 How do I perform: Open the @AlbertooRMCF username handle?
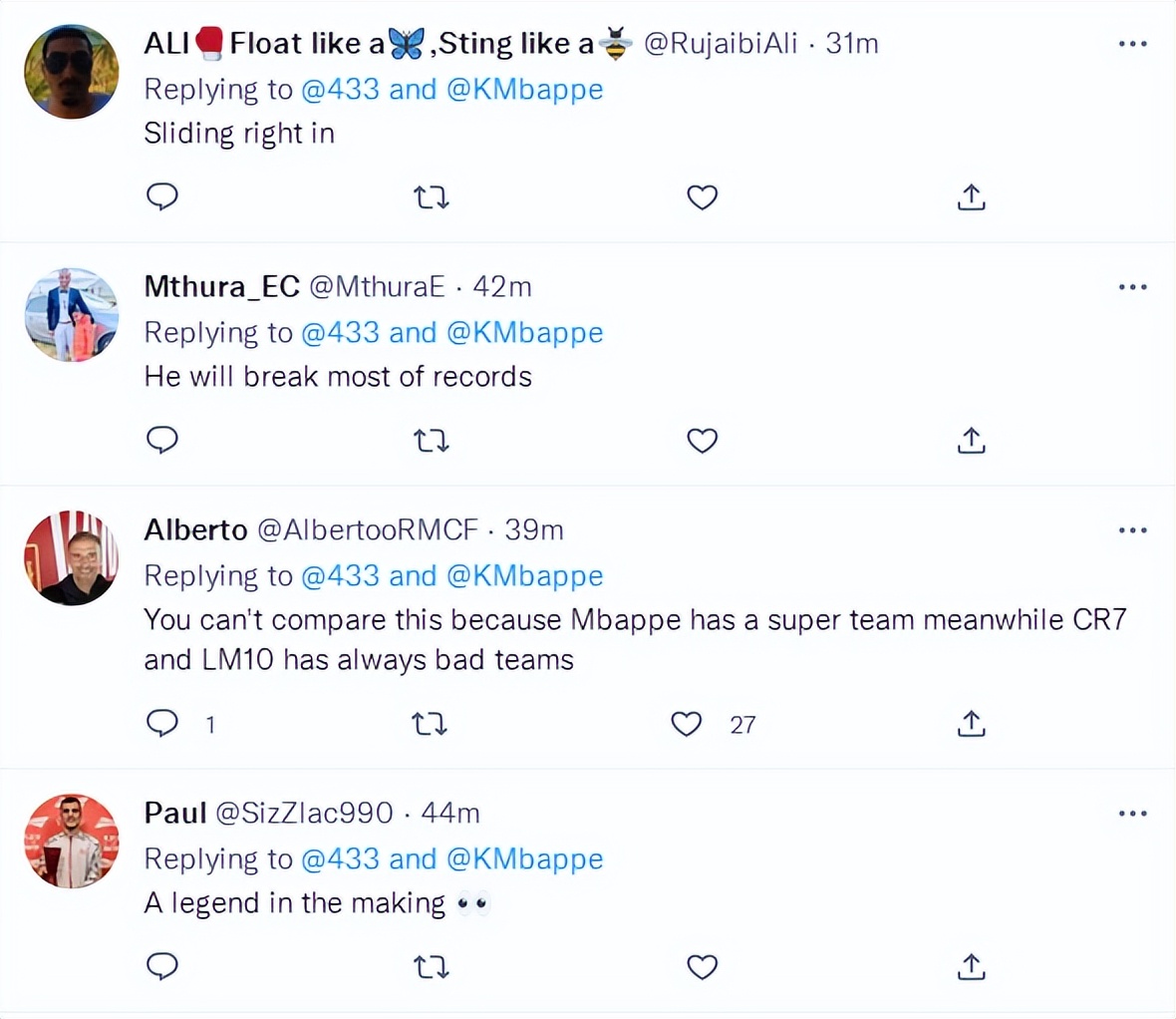pos(368,529)
